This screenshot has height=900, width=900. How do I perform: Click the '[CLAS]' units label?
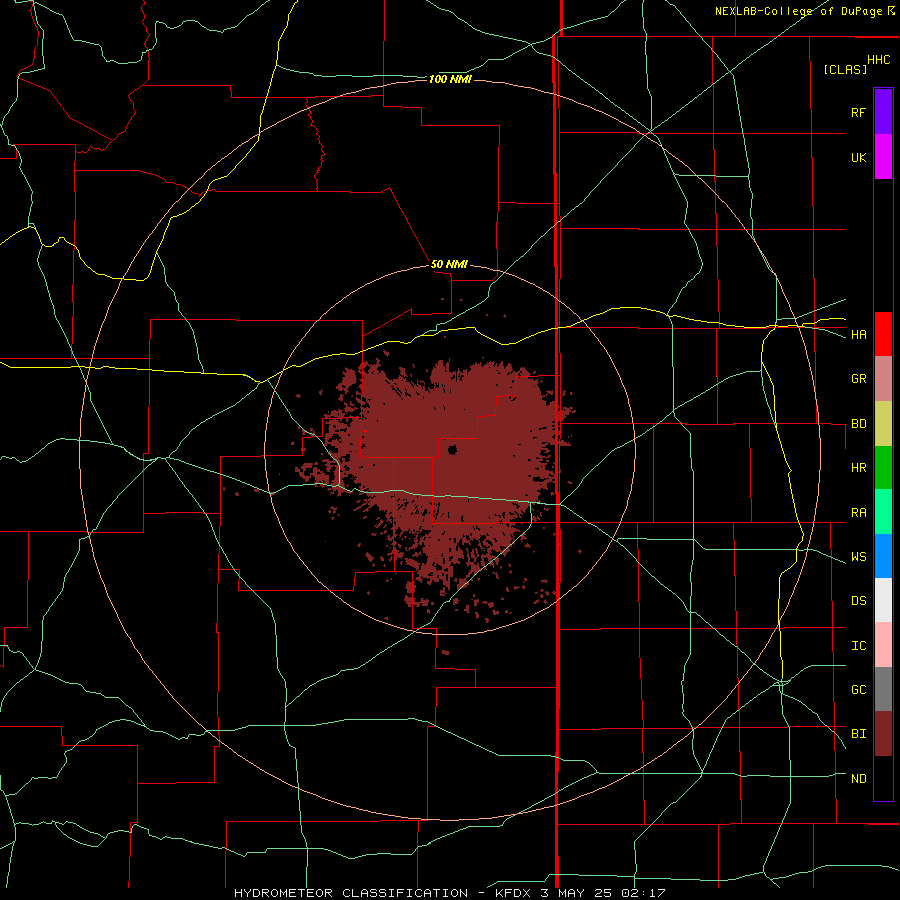tap(845, 69)
